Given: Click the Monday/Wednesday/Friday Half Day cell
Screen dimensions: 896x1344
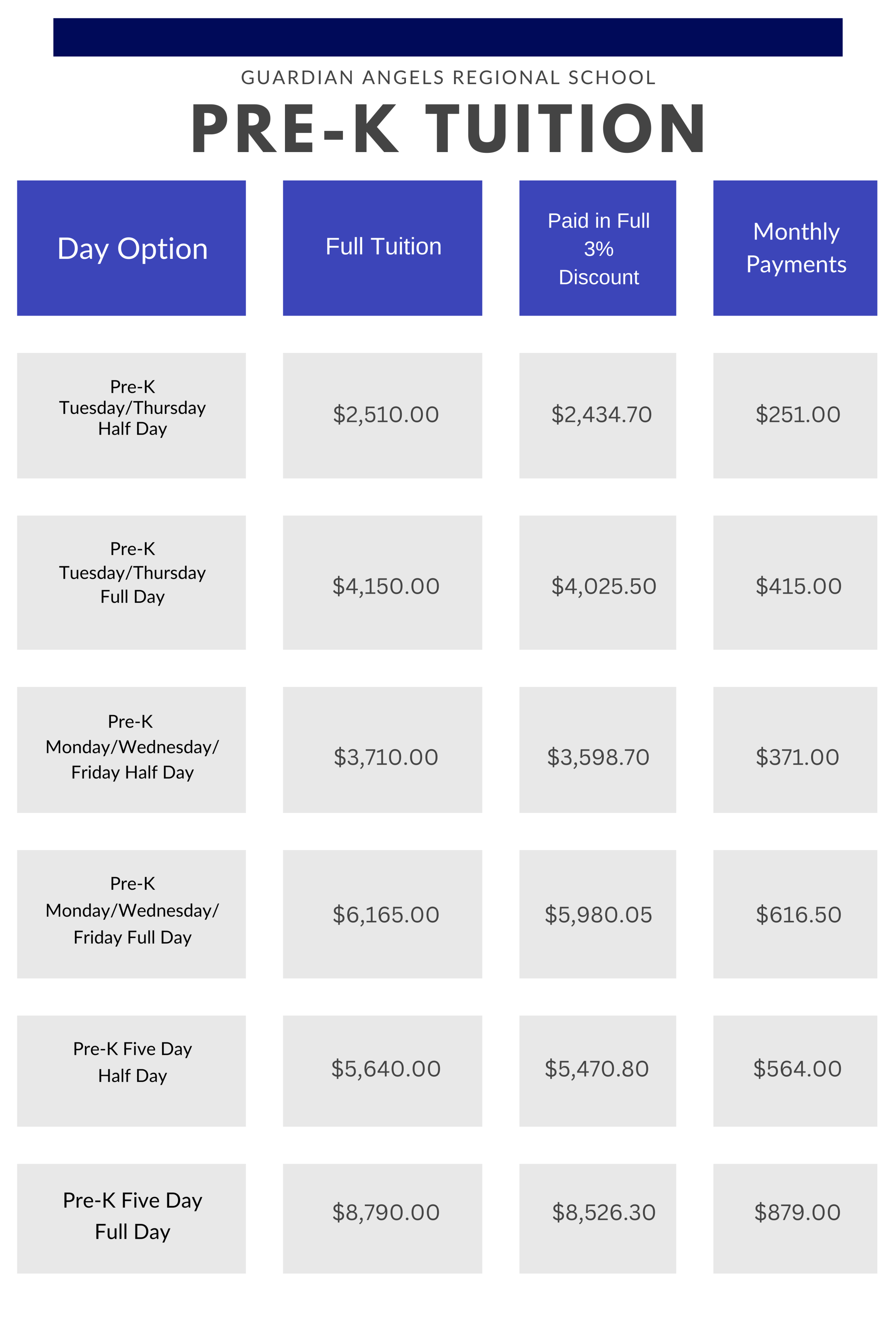Looking at the screenshot, I should coord(131,747).
